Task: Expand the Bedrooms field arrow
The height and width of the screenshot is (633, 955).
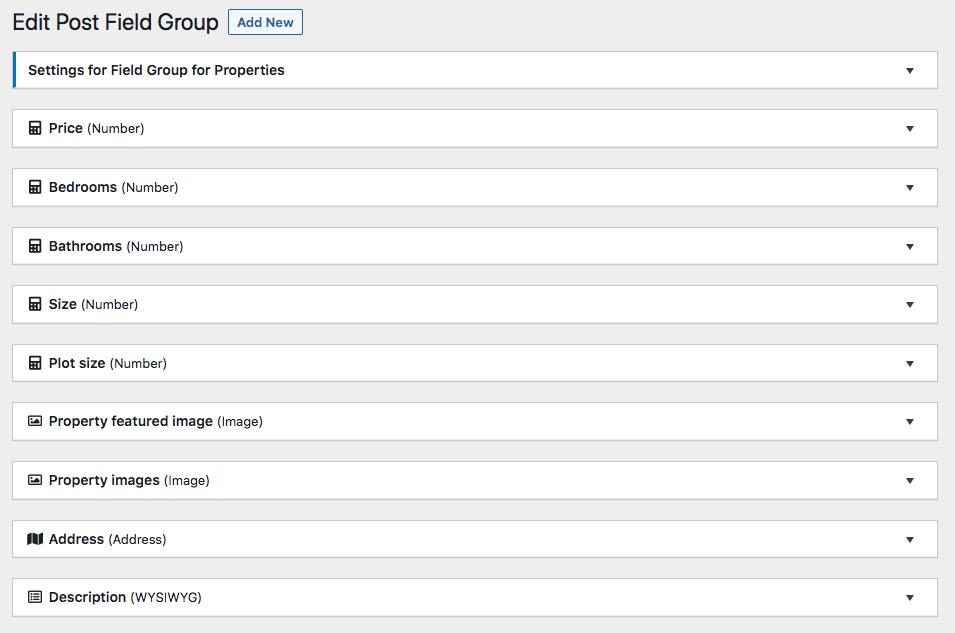Action: tap(909, 187)
